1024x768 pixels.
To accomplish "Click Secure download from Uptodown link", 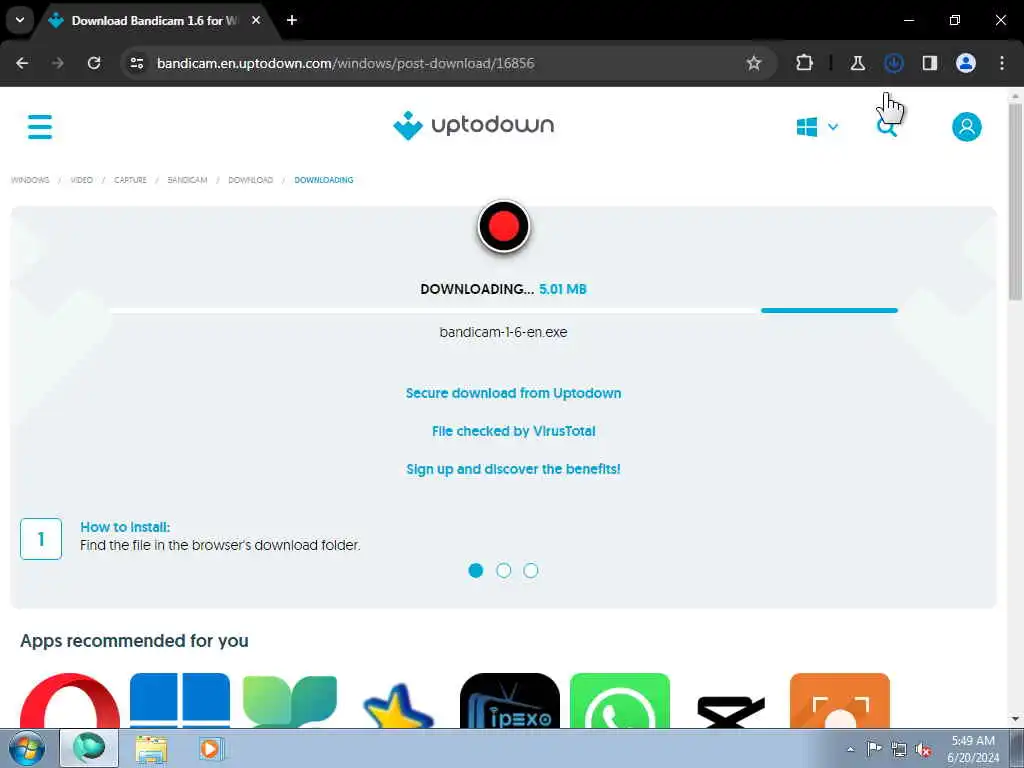I will (x=513, y=393).
